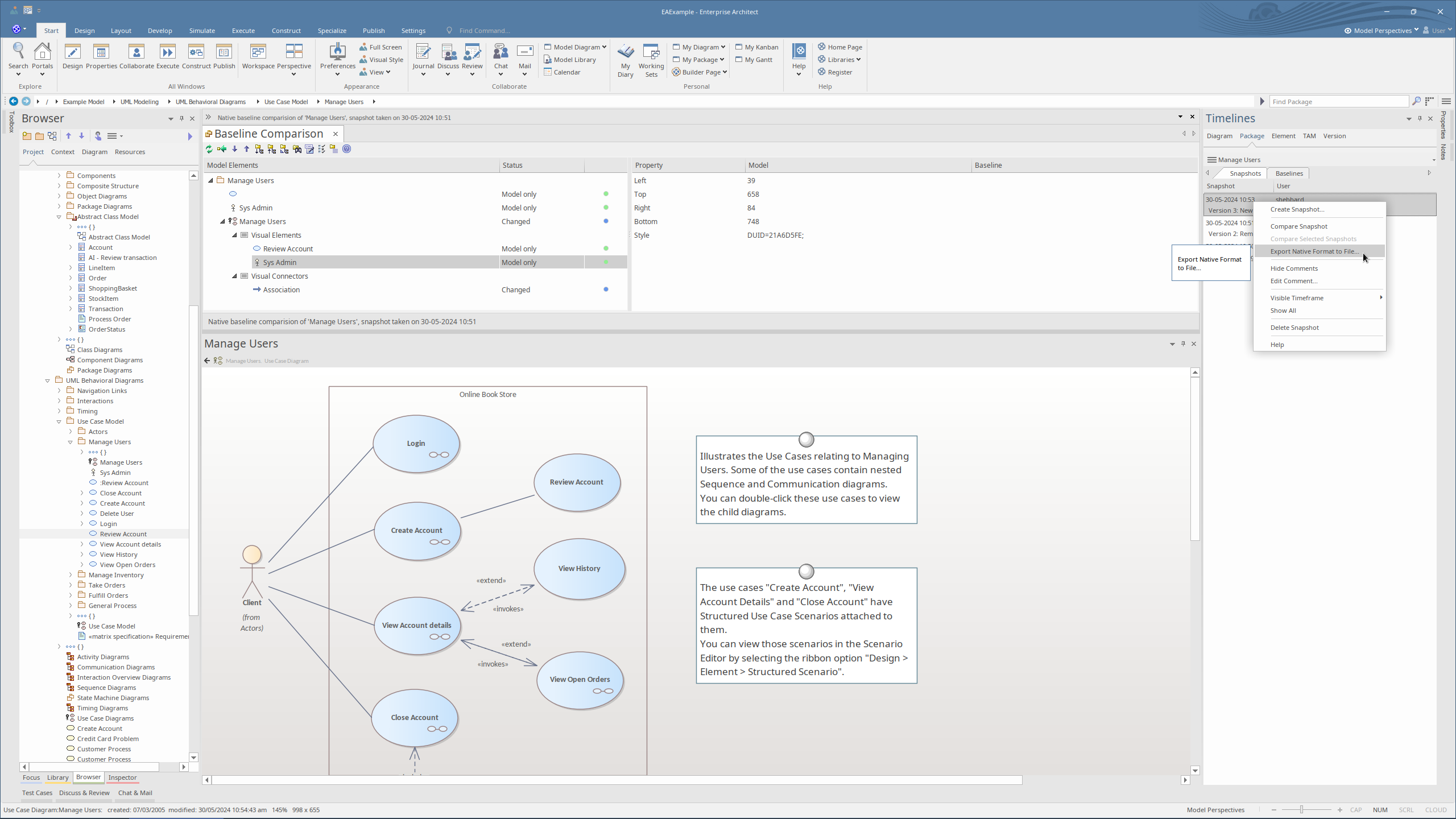Adjust the zoom slider in the status bar
This screenshot has height=819, width=1456.
tap(1301, 809)
